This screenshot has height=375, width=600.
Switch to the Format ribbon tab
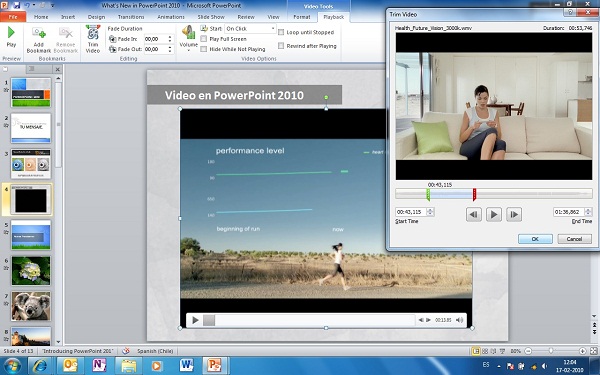coord(302,17)
